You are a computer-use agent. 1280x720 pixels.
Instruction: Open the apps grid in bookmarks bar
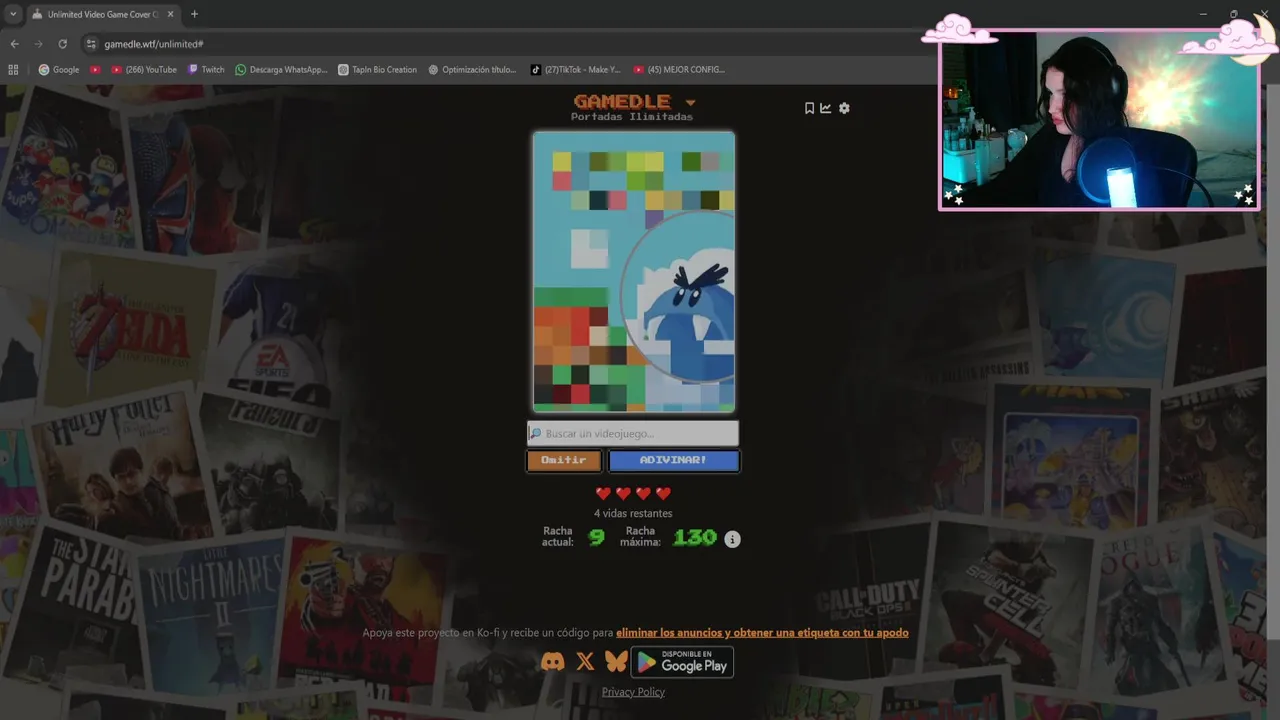click(13, 70)
